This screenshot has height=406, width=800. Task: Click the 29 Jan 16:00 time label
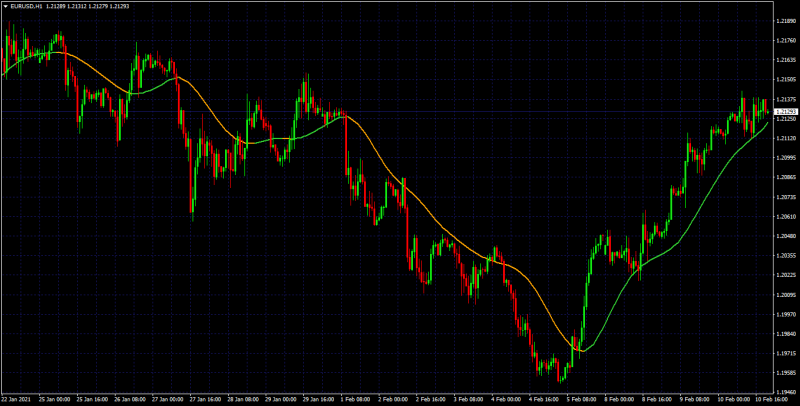click(x=318, y=399)
